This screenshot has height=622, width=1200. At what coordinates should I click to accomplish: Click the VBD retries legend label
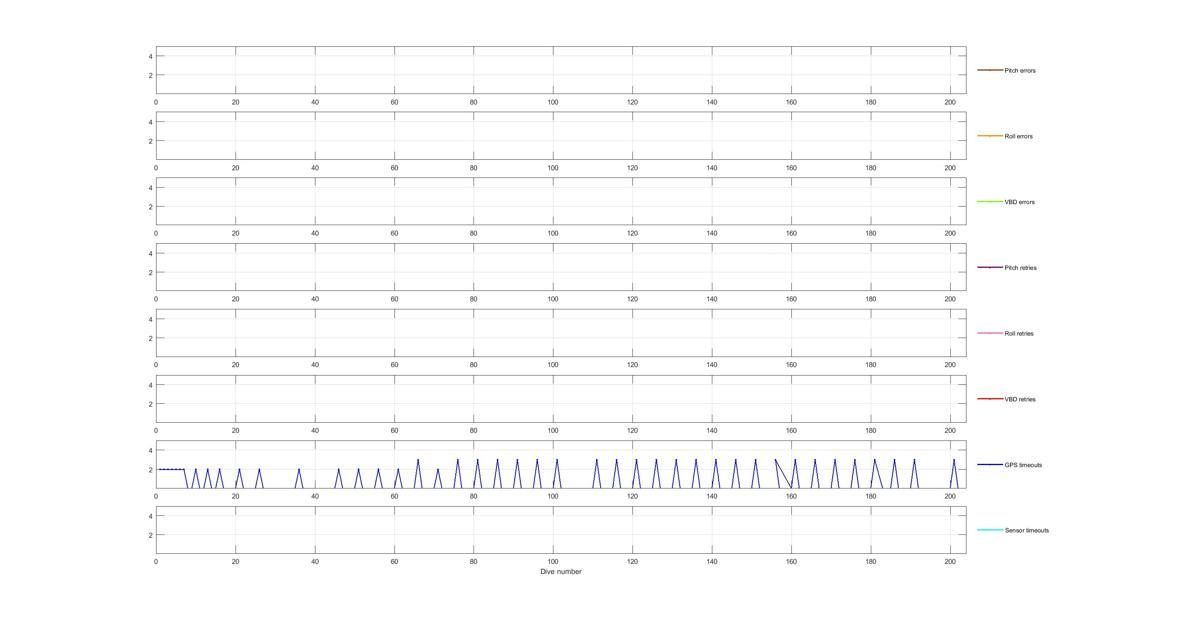click(x=1019, y=399)
